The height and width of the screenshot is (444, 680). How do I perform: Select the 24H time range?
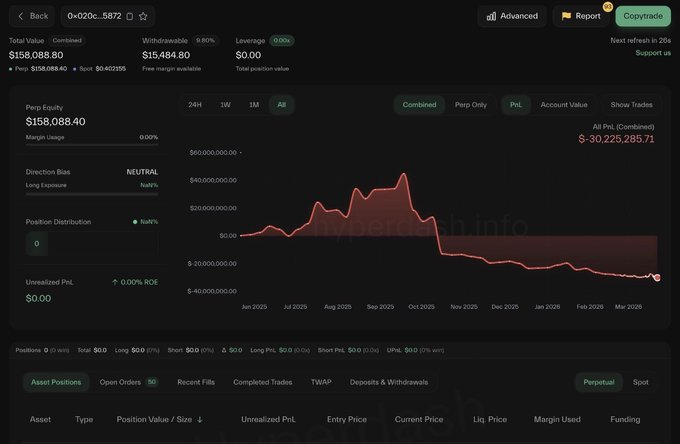(x=194, y=105)
